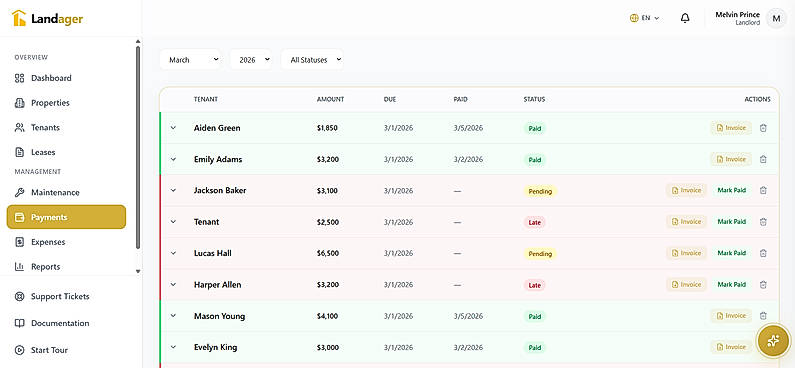Expand Lucas Hall's payment row
Image resolution: width=795 pixels, height=368 pixels.
[x=173, y=253]
